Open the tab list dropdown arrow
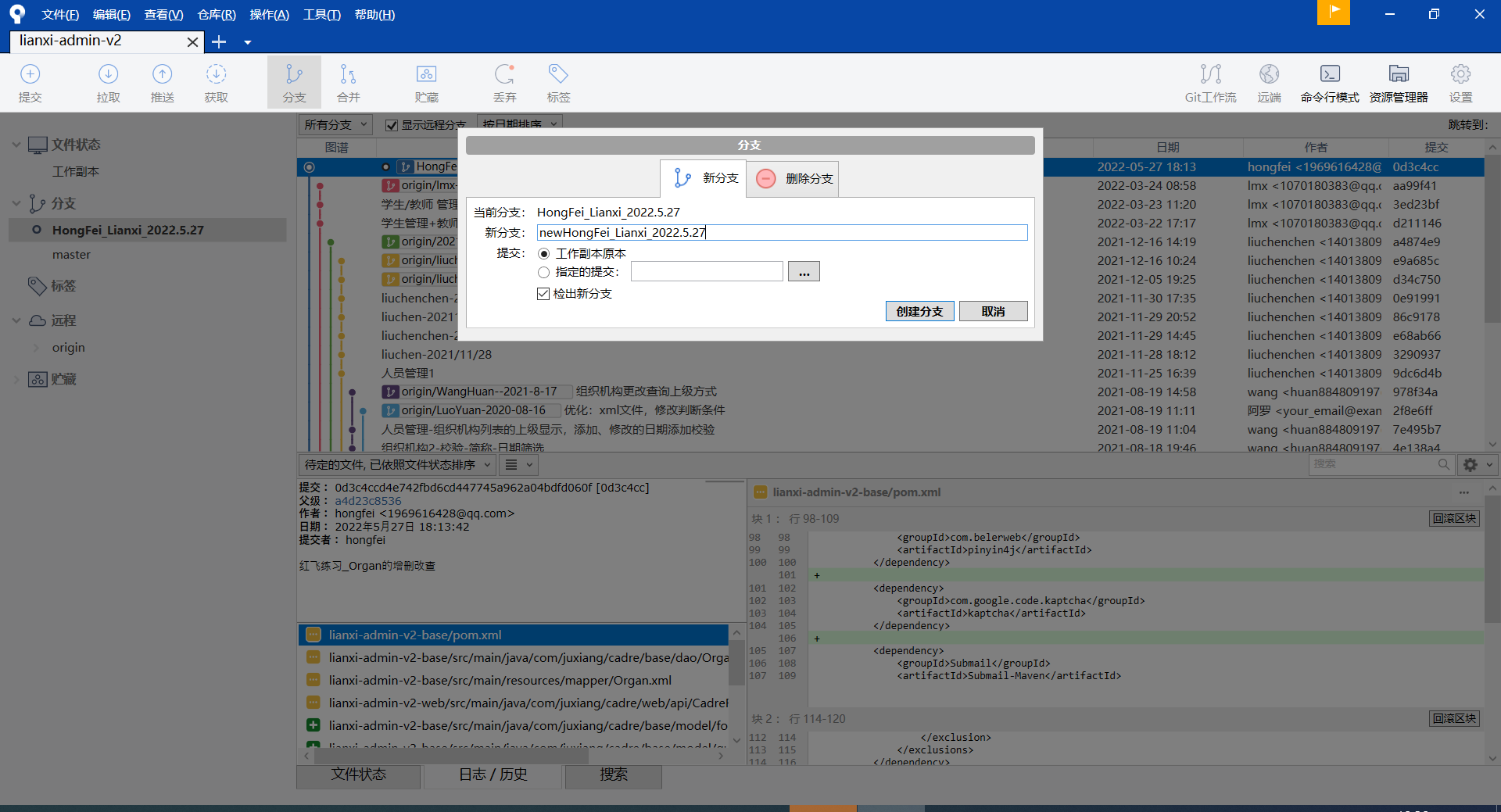 point(247,42)
